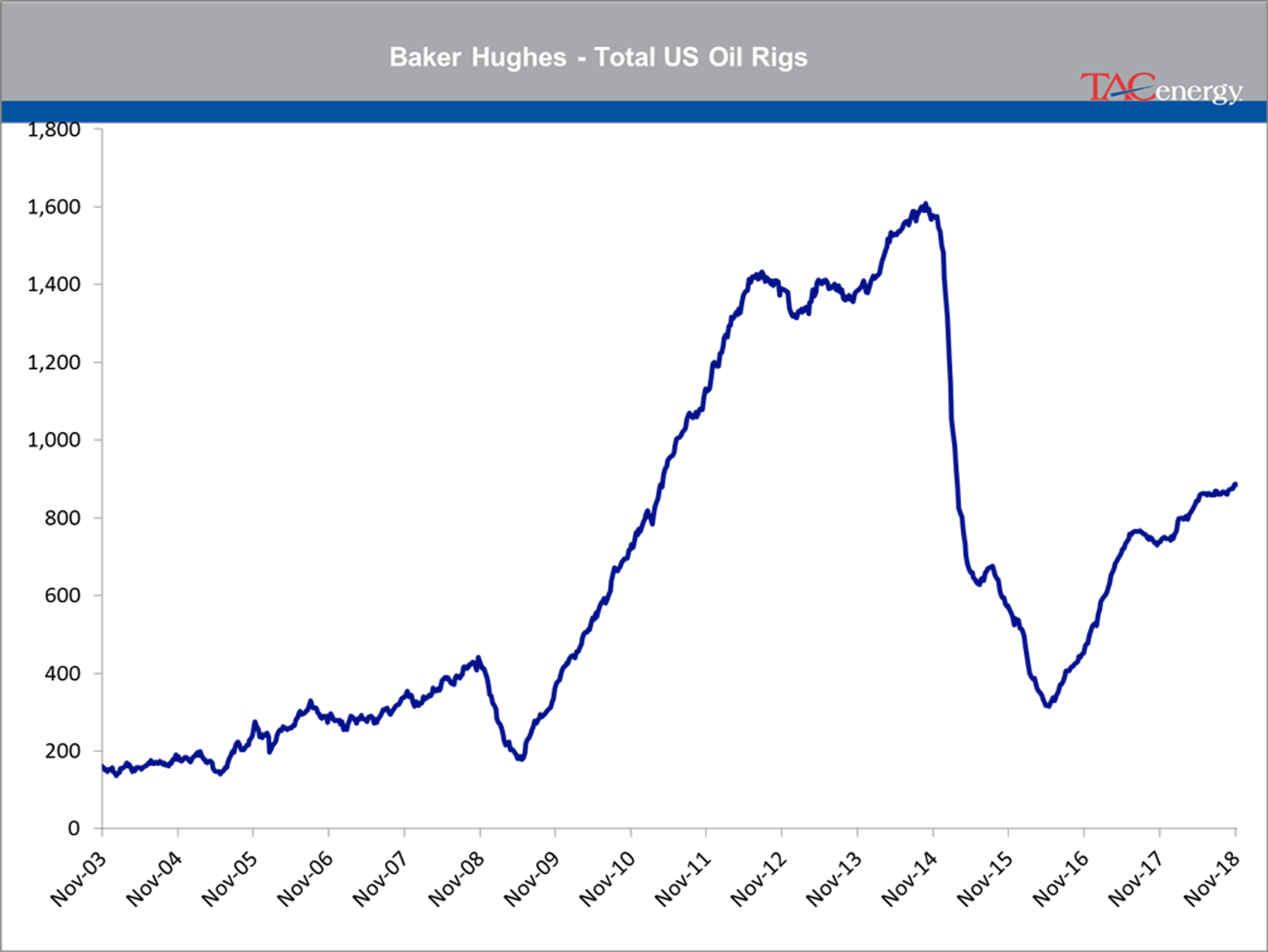Click the x-axis label 'Nov-14'
This screenshot has height=952, width=1268.
[909, 879]
